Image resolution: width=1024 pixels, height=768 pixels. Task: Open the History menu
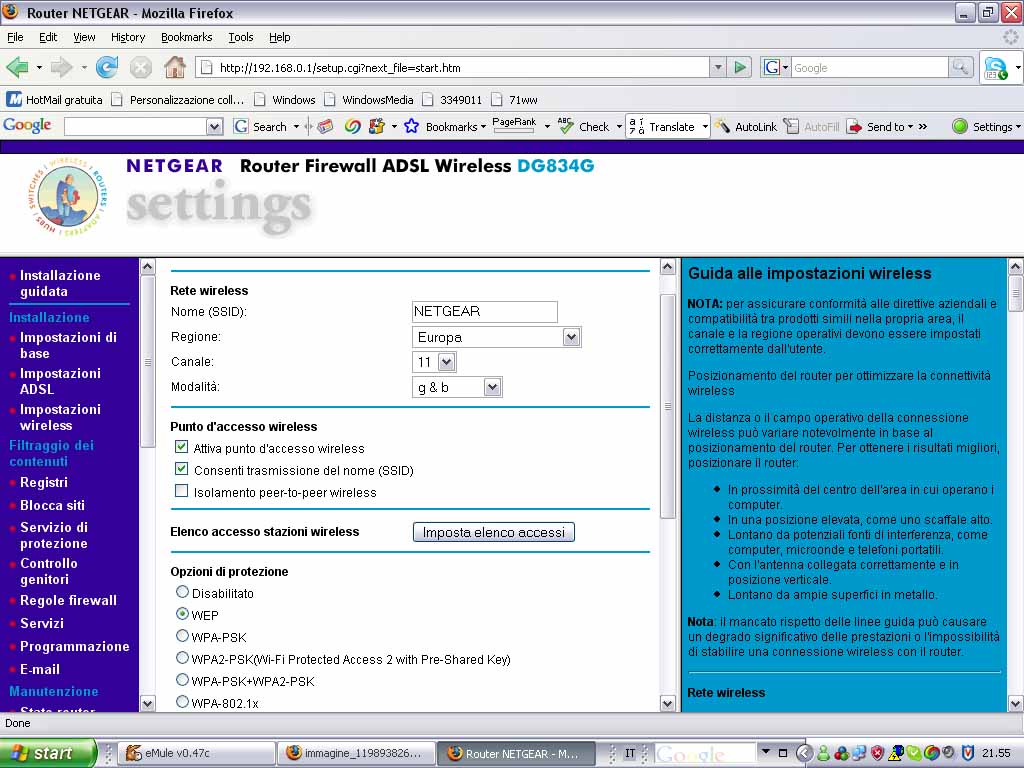(x=128, y=37)
